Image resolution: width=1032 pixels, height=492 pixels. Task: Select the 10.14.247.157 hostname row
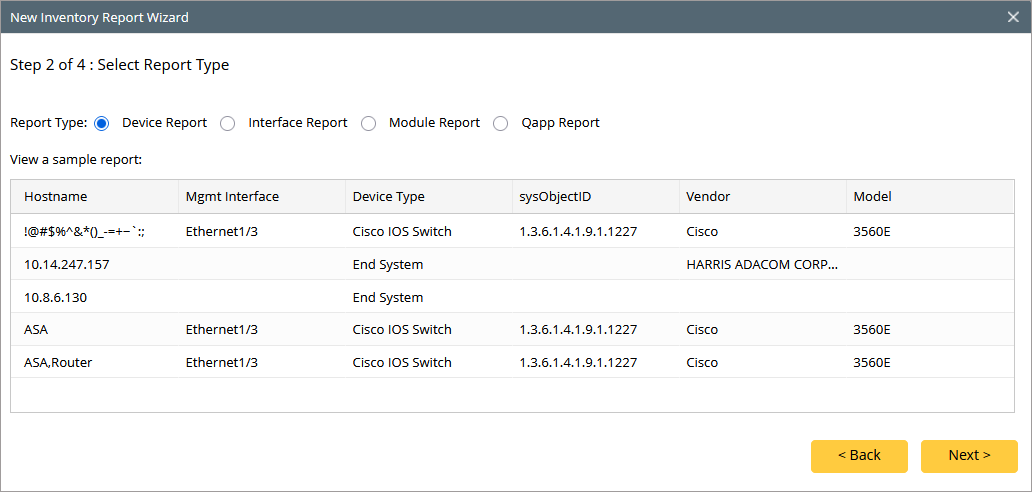(x=67, y=265)
